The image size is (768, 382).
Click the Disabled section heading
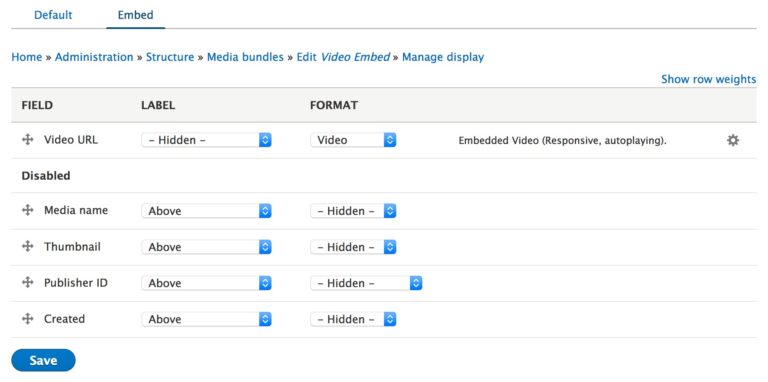point(46,175)
